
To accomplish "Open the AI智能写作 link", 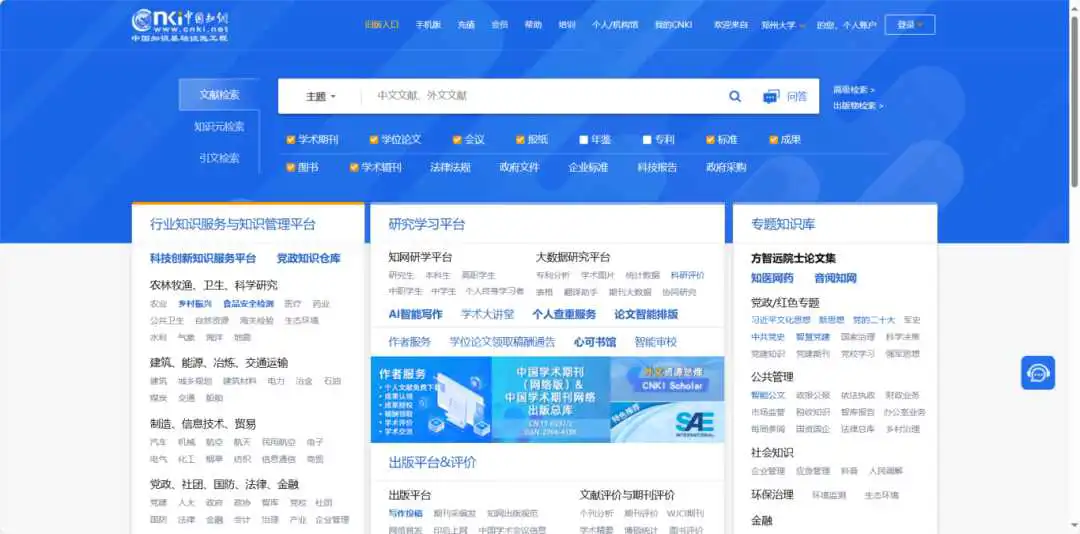I will tap(415, 314).
